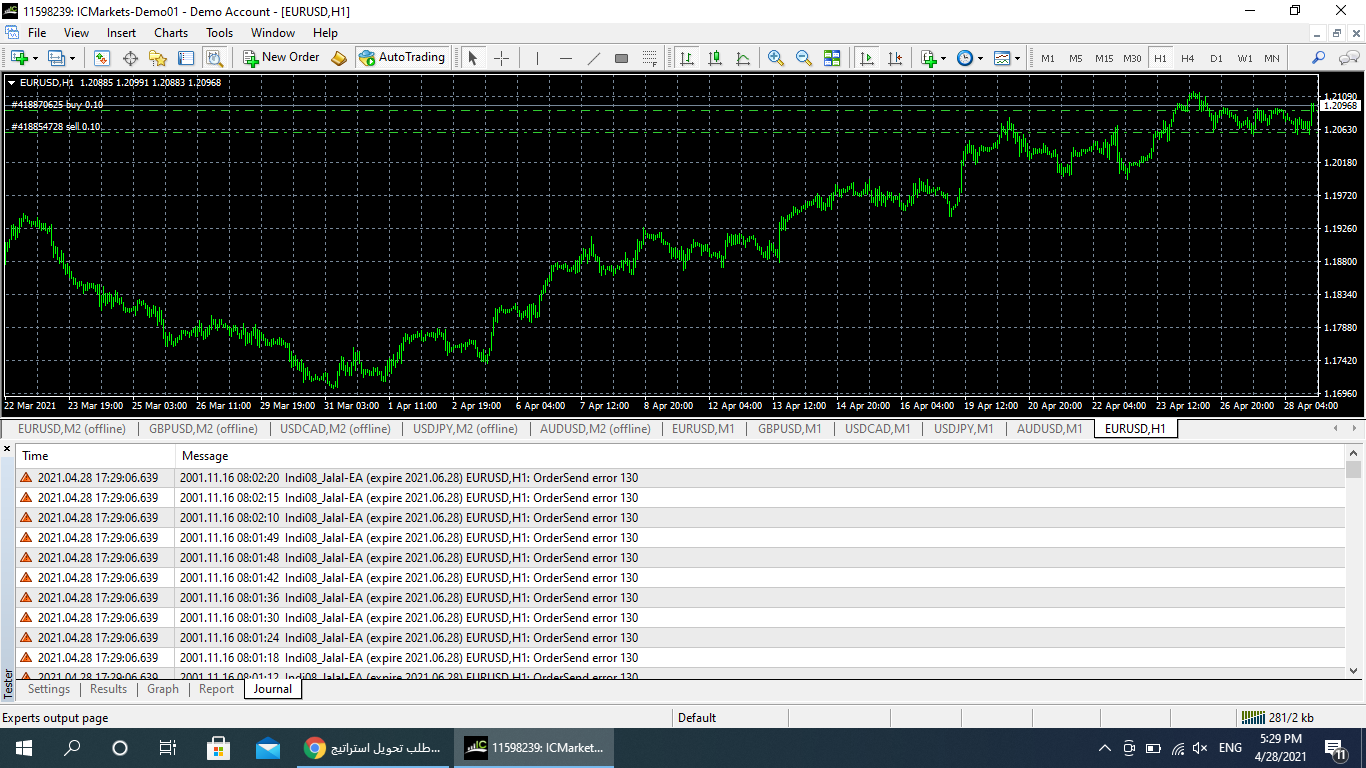Image resolution: width=1366 pixels, height=768 pixels.
Task: Open the Navigator folder-star icon
Action: pos(158,58)
